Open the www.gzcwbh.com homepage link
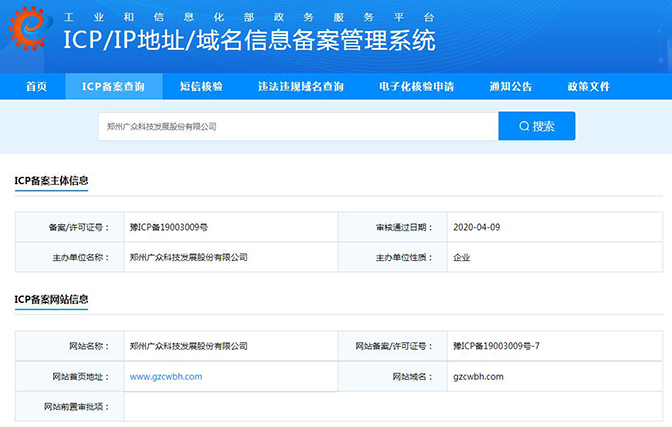The height and width of the screenshot is (427, 672). (166, 377)
